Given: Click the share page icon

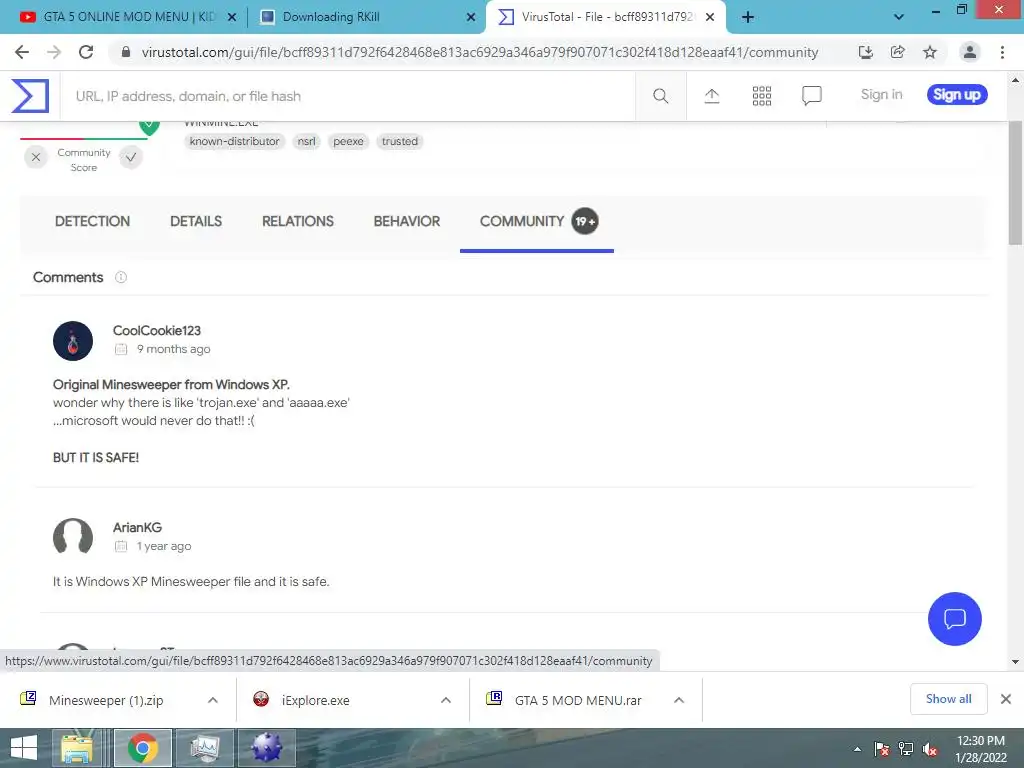Looking at the screenshot, I should [898, 52].
